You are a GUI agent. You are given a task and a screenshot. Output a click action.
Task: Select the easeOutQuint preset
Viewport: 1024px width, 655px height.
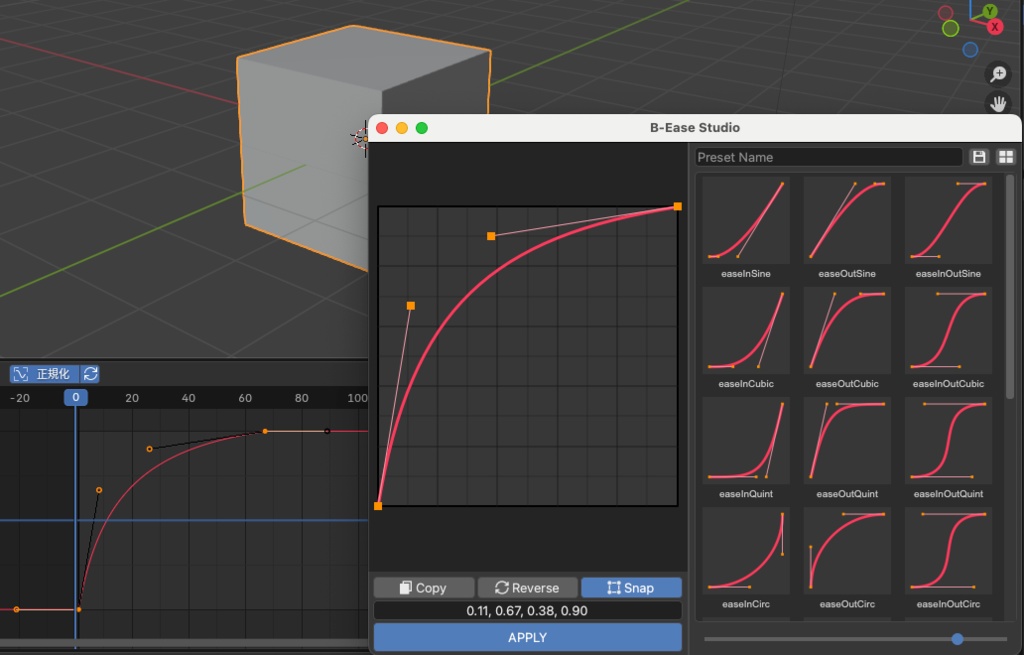(x=846, y=440)
